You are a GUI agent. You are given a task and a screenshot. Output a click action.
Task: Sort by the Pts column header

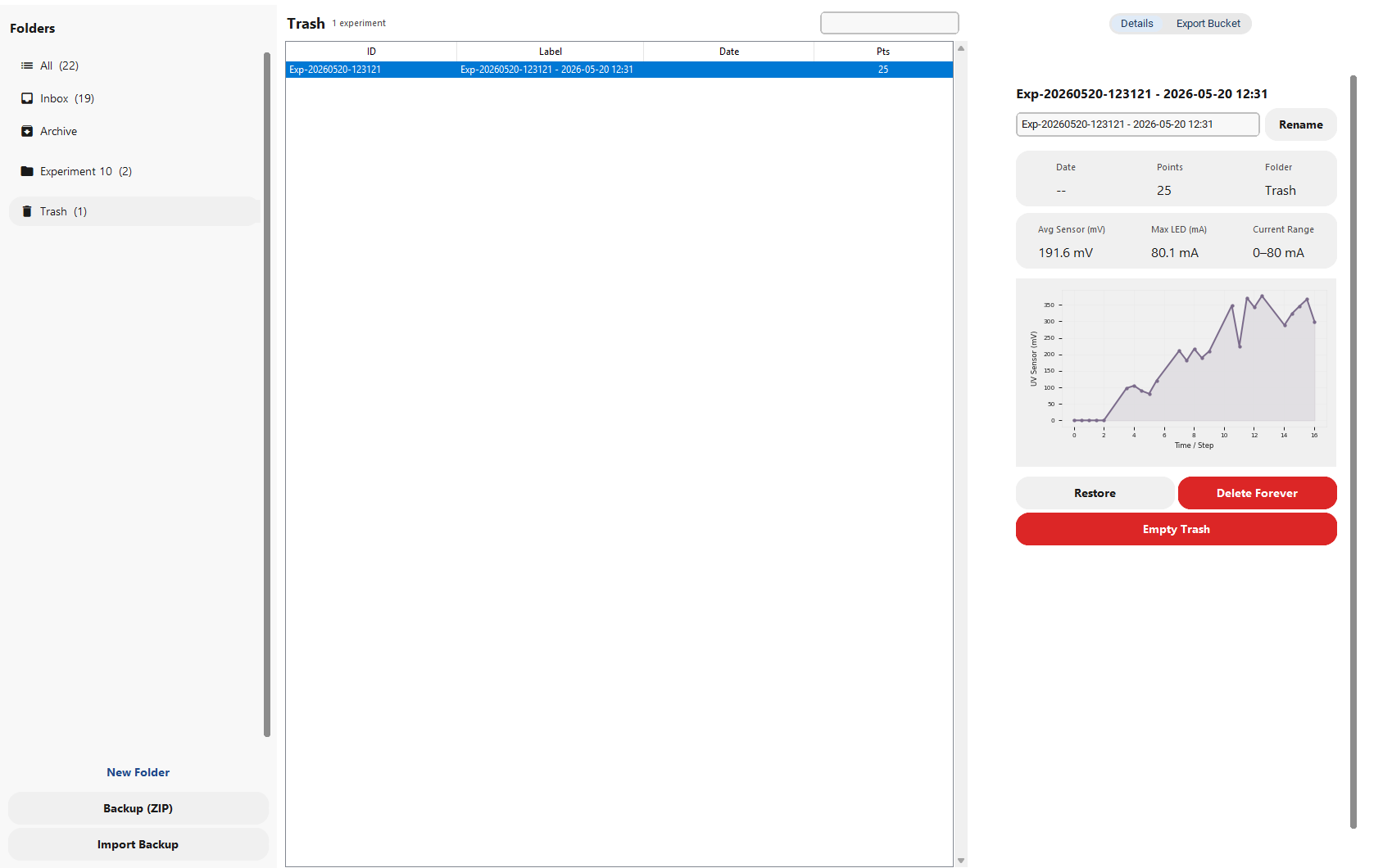[x=883, y=52]
